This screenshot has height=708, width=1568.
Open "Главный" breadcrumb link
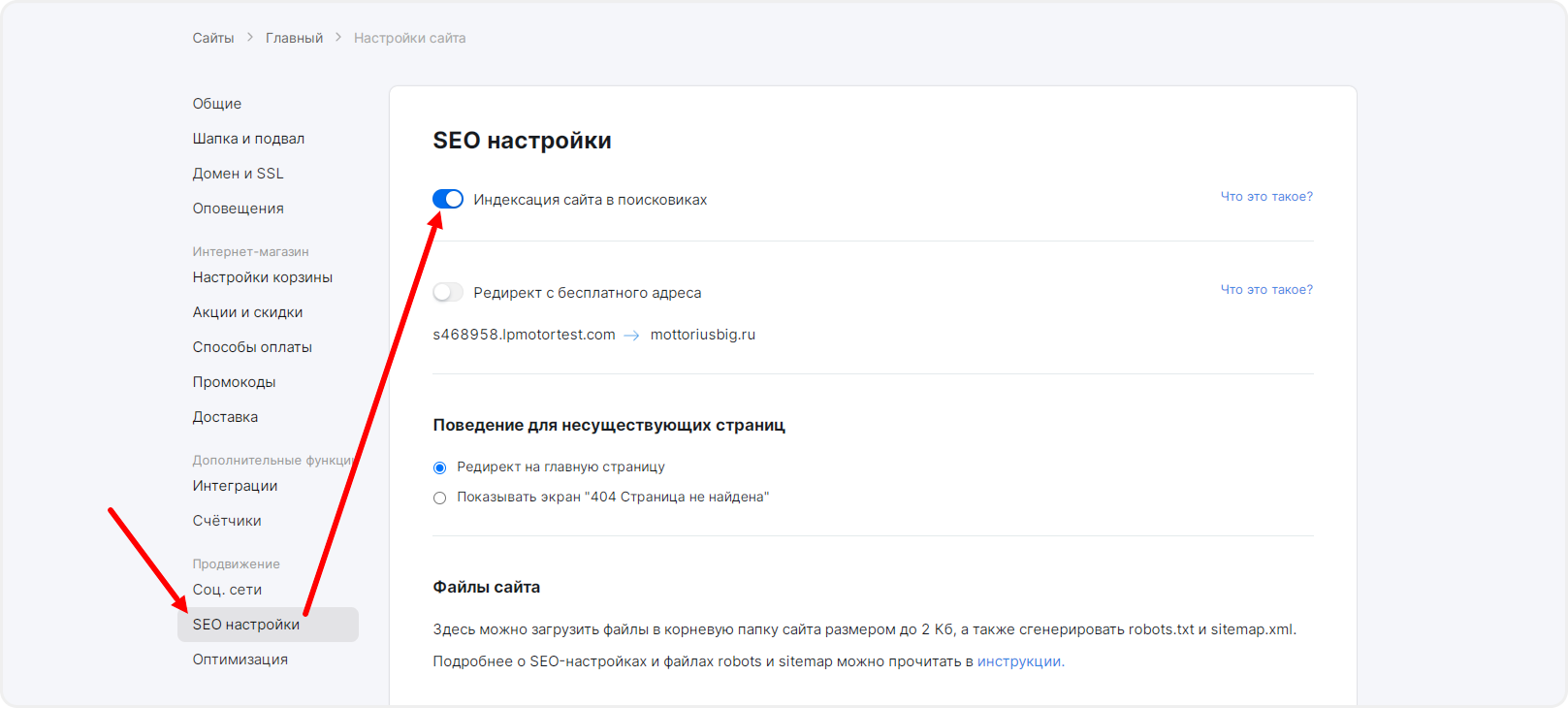point(294,38)
